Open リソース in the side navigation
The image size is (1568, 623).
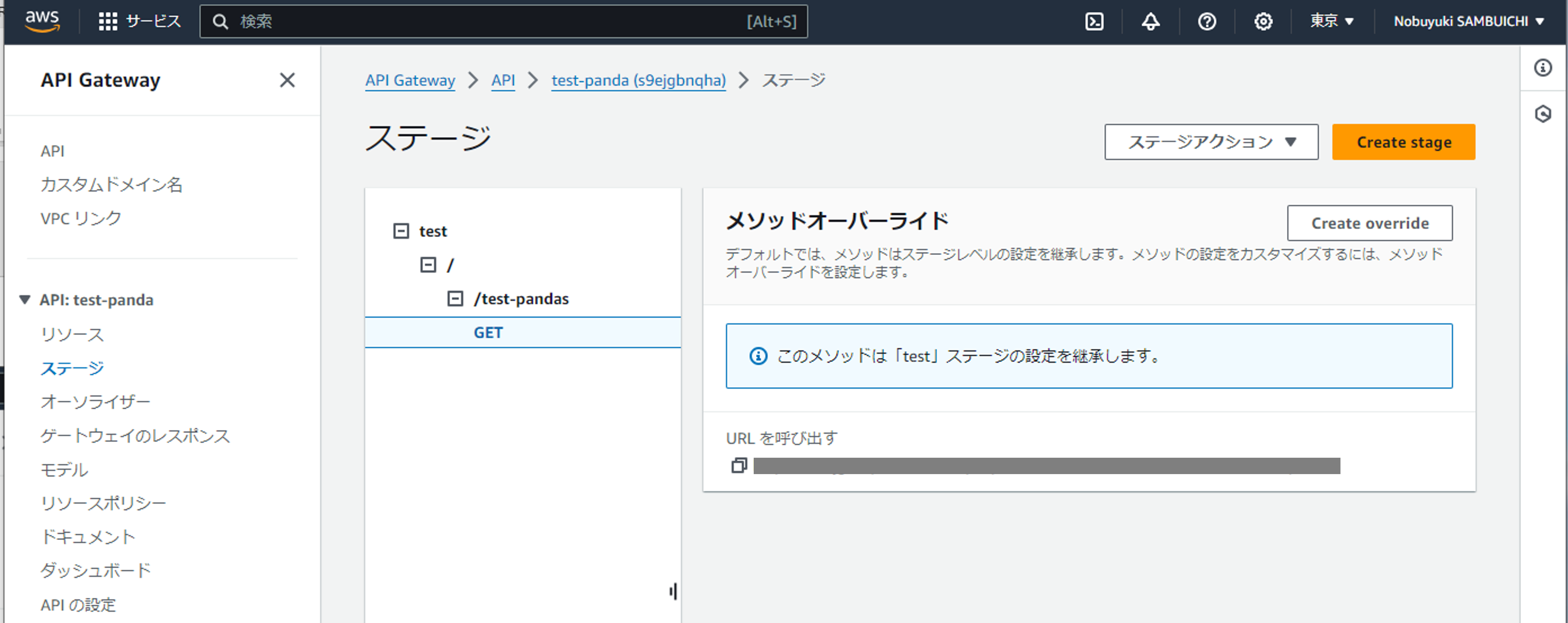point(72,334)
